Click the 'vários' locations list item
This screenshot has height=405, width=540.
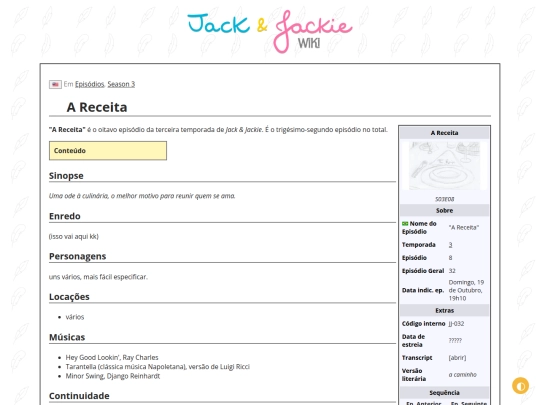(x=75, y=317)
